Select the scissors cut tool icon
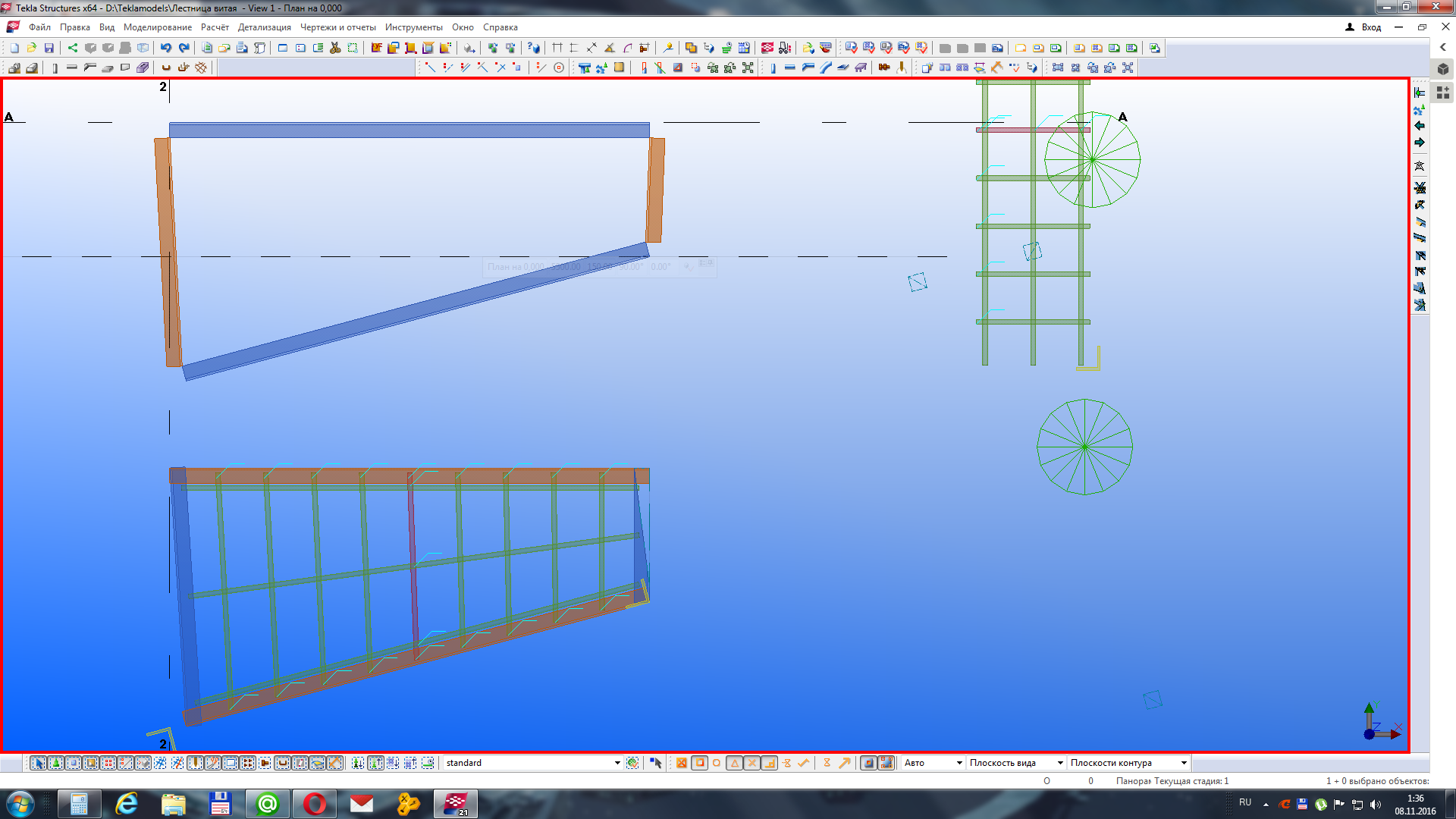This screenshot has width=1456, height=819. [x=335, y=48]
